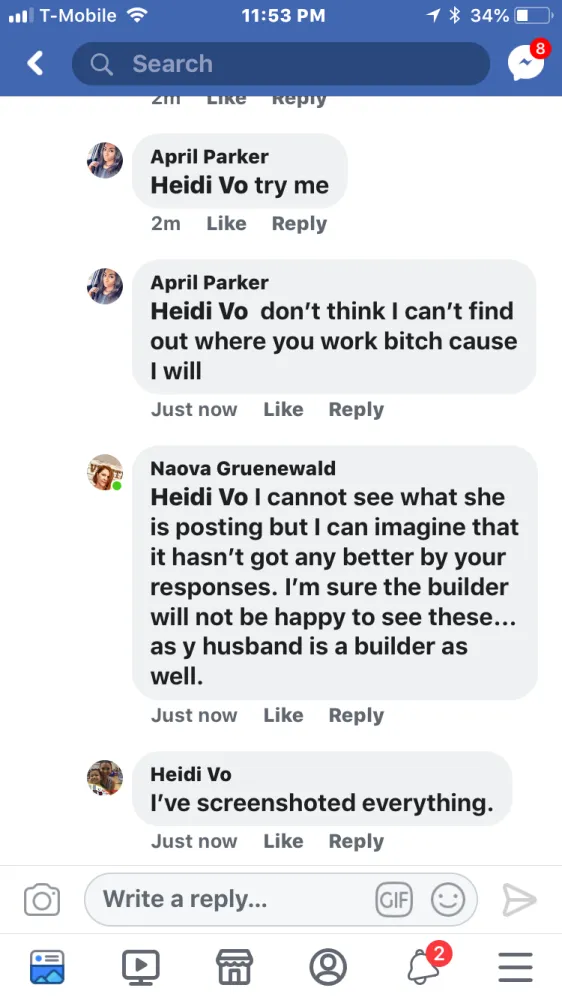This screenshot has width=562, height=1000.
Task: Tap the send arrow icon
Action: pos(519,900)
